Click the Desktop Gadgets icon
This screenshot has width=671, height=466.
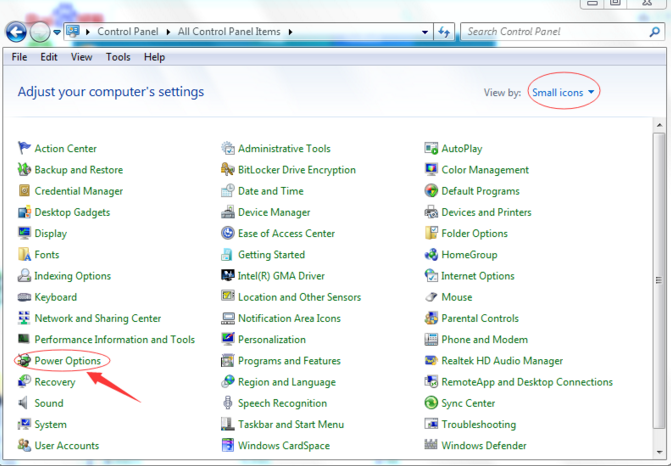[x=24, y=212]
